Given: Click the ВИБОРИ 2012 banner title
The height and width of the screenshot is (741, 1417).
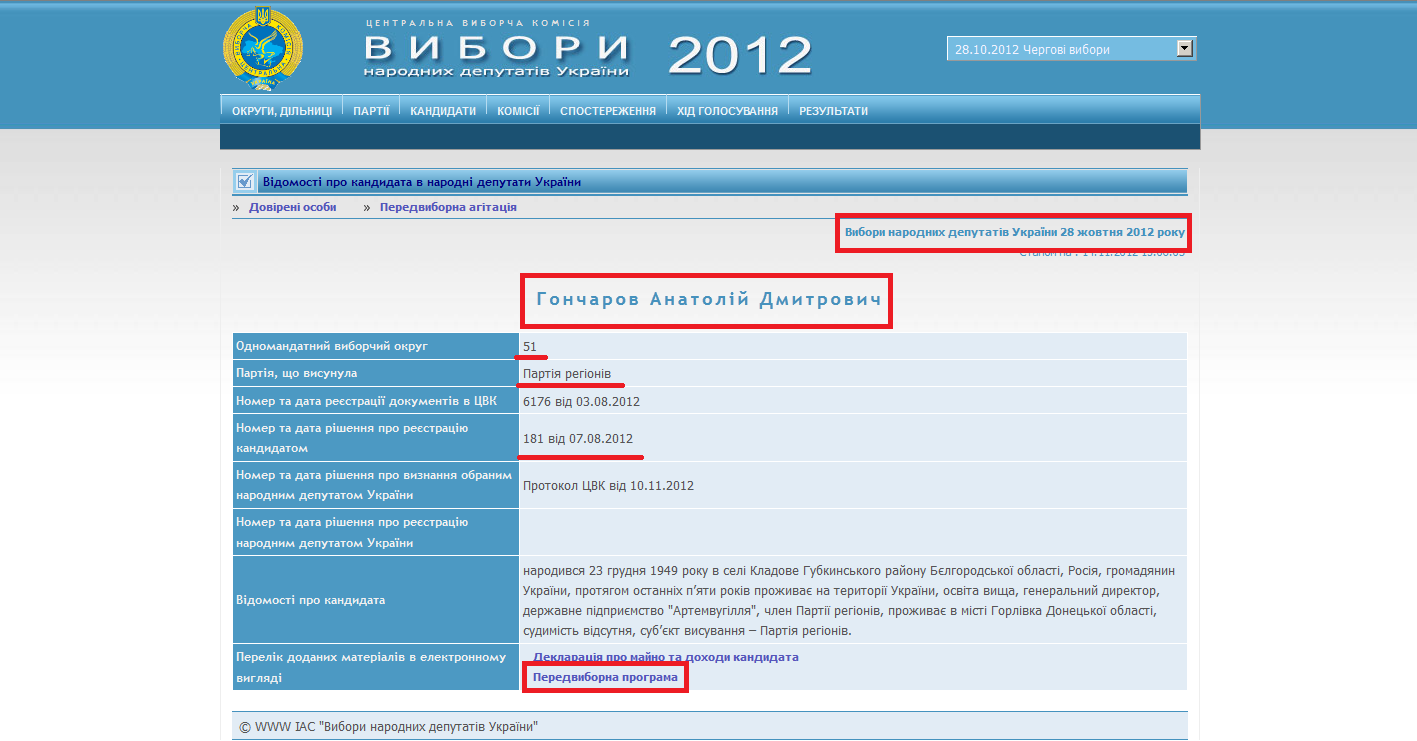Looking at the screenshot, I should tap(588, 54).
